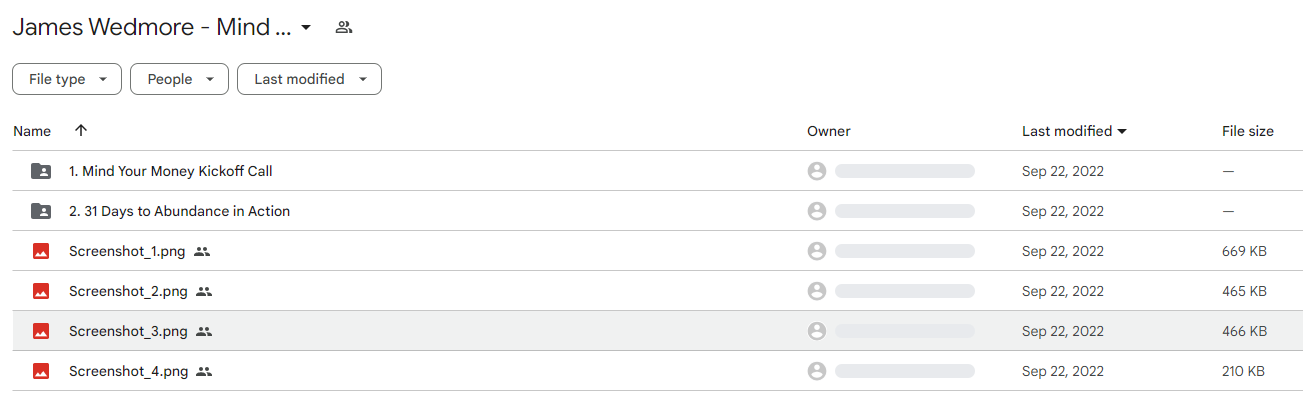Change sort via Last modified column arrow
1303x418 pixels.
point(1122,131)
